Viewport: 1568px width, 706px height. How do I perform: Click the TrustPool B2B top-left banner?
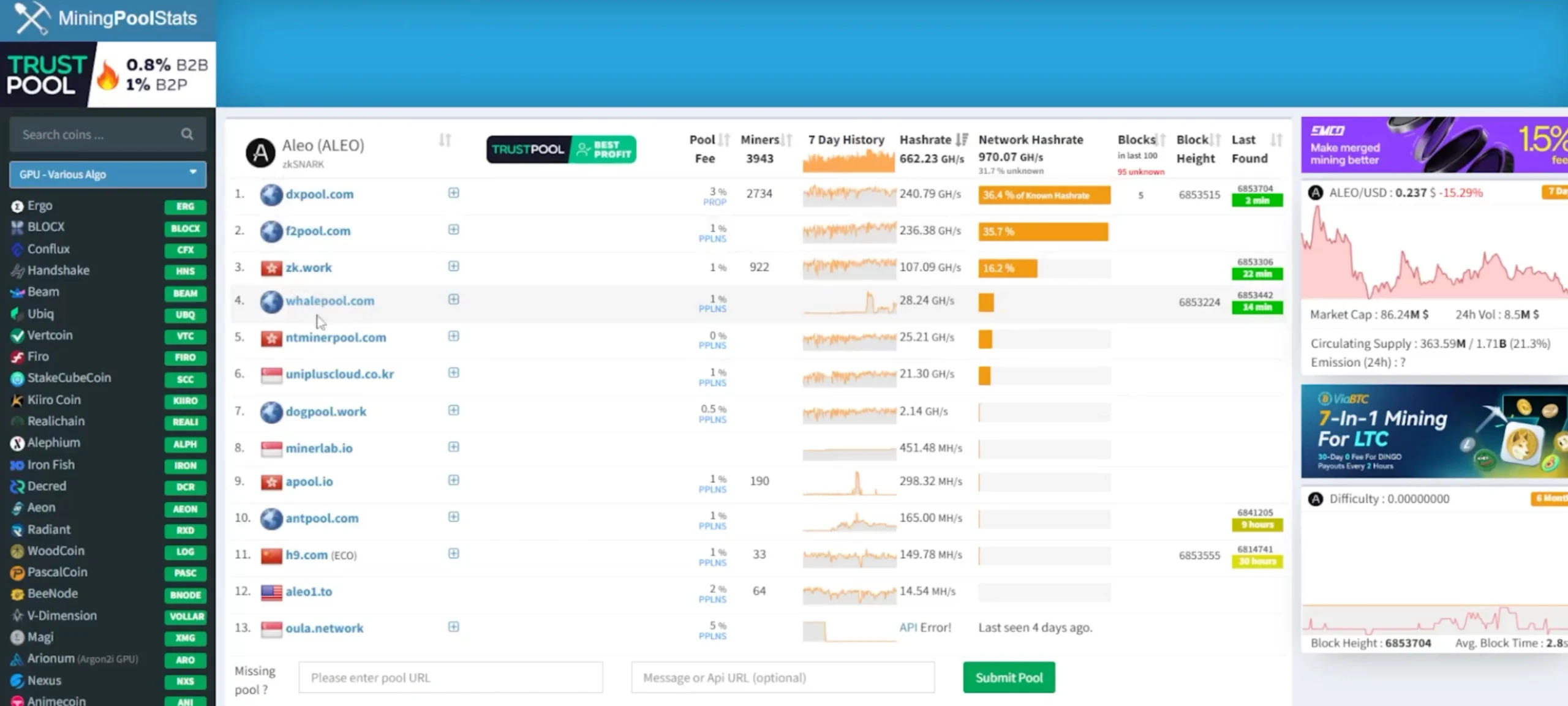[x=108, y=74]
